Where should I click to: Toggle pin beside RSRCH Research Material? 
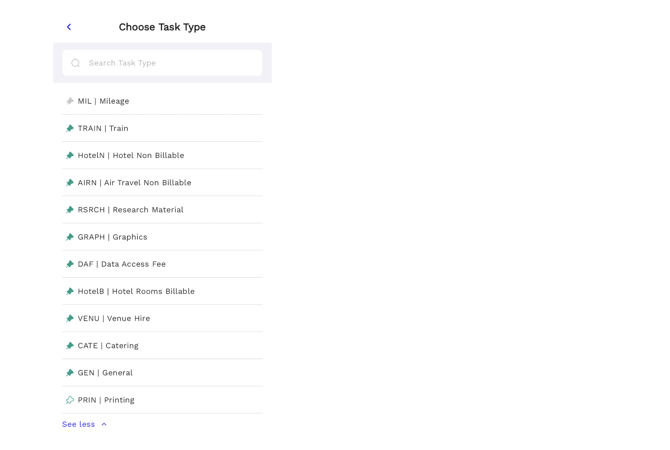coord(70,210)
